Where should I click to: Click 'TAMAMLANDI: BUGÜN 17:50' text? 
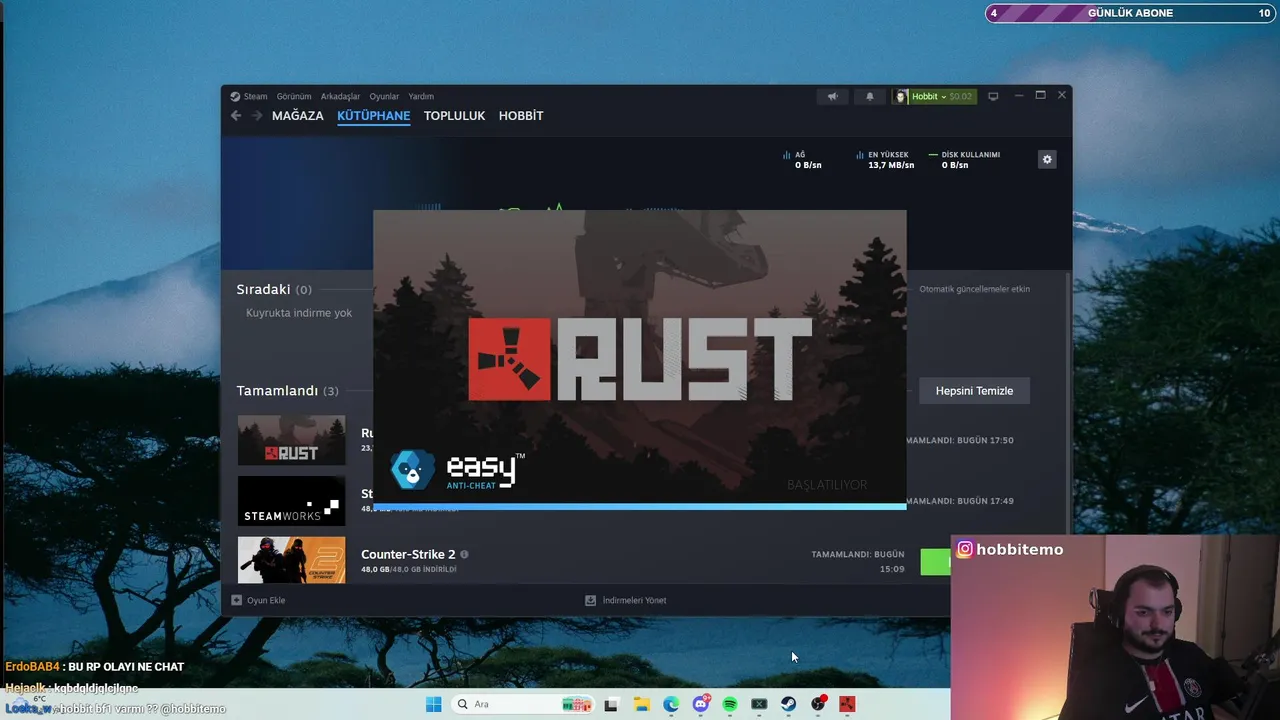(960, 440)
